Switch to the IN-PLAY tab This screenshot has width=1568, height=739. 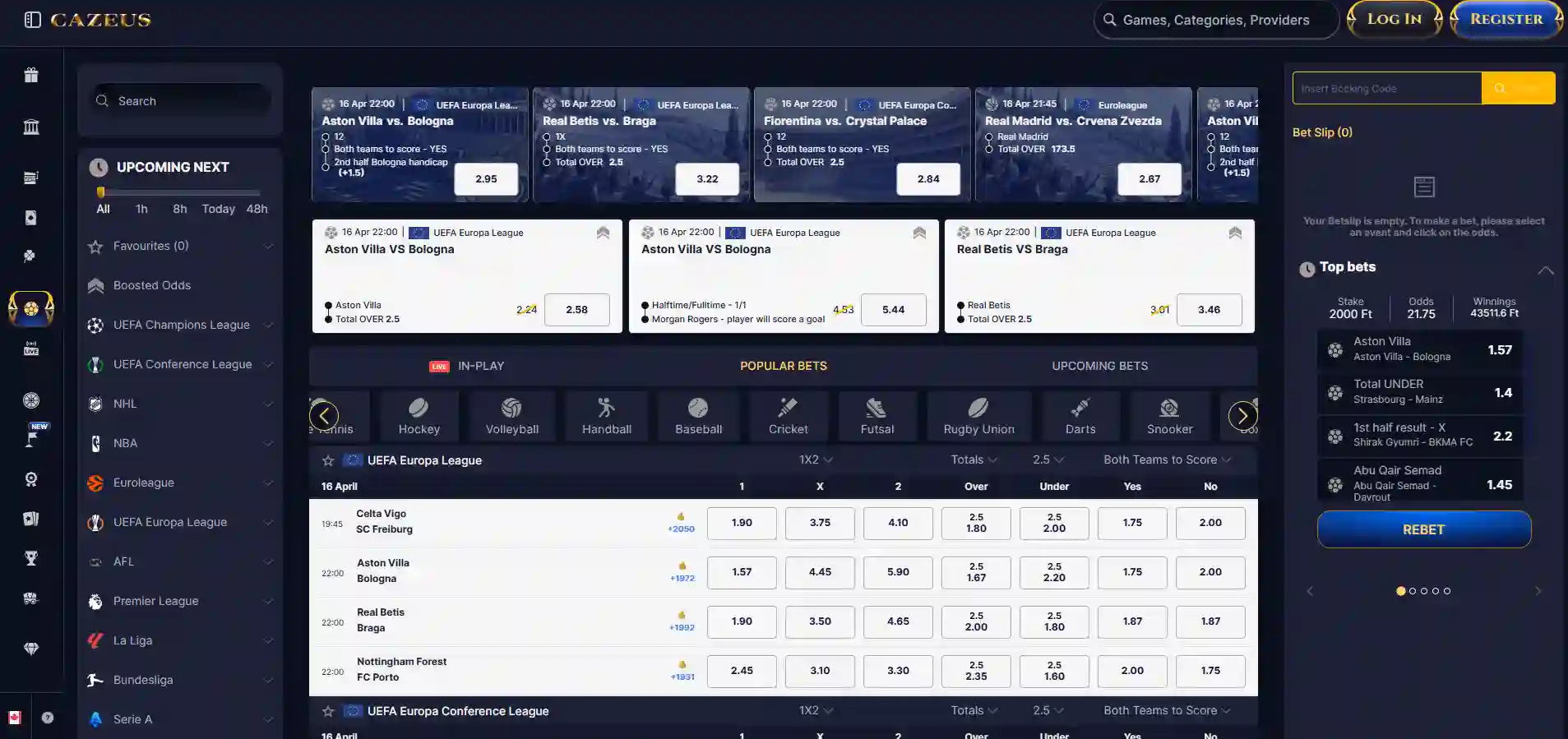click(467, 366)
